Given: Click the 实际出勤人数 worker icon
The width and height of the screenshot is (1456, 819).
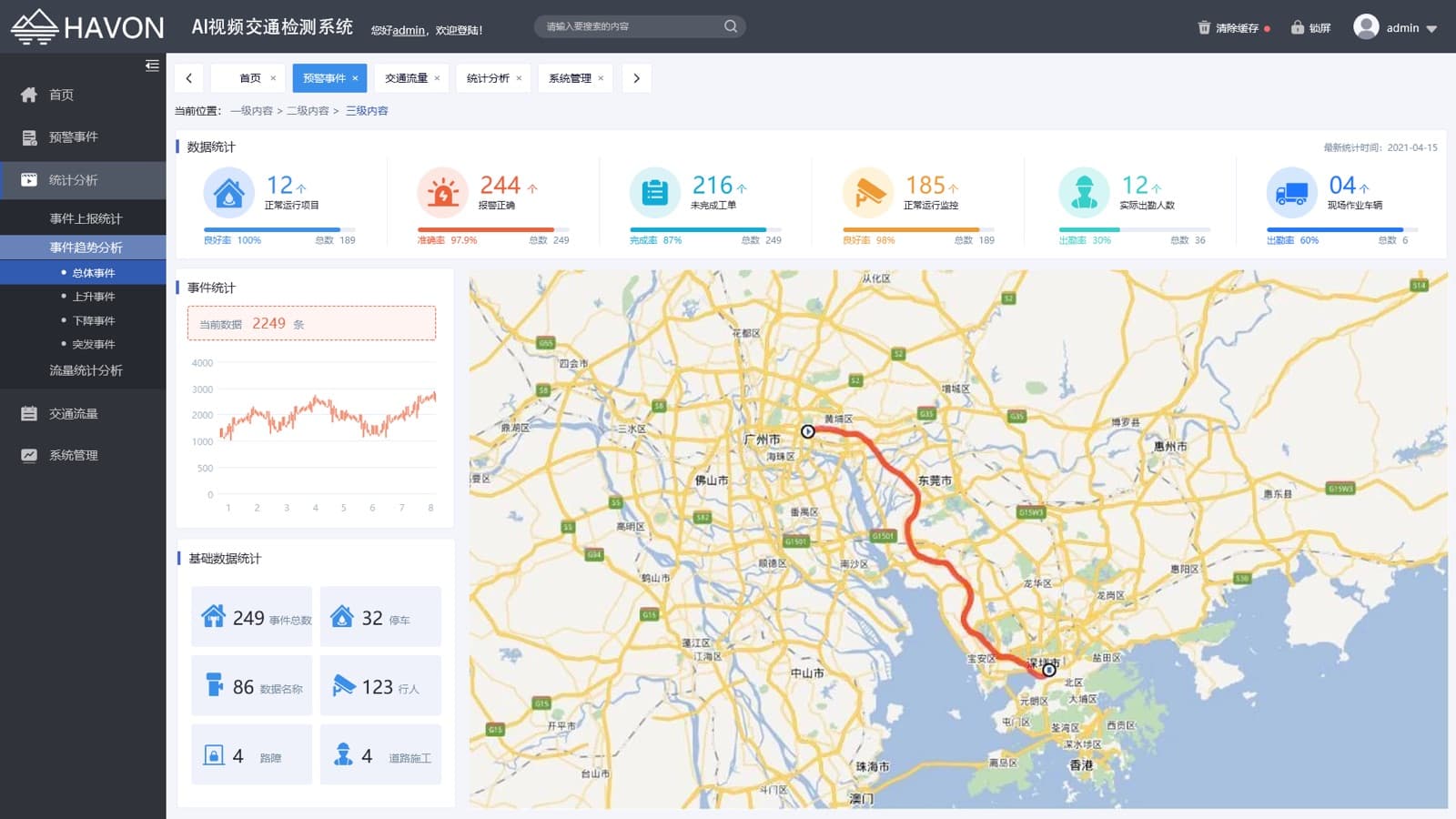Looking at the screenshot, I should (1084, 192).
